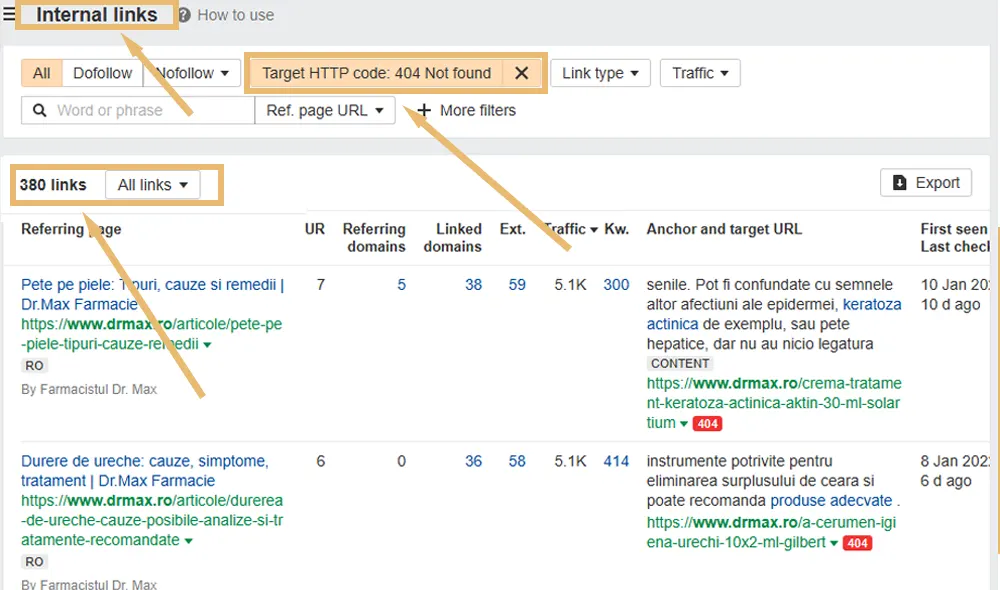Expand the All links dropdown

click(153, 185)
